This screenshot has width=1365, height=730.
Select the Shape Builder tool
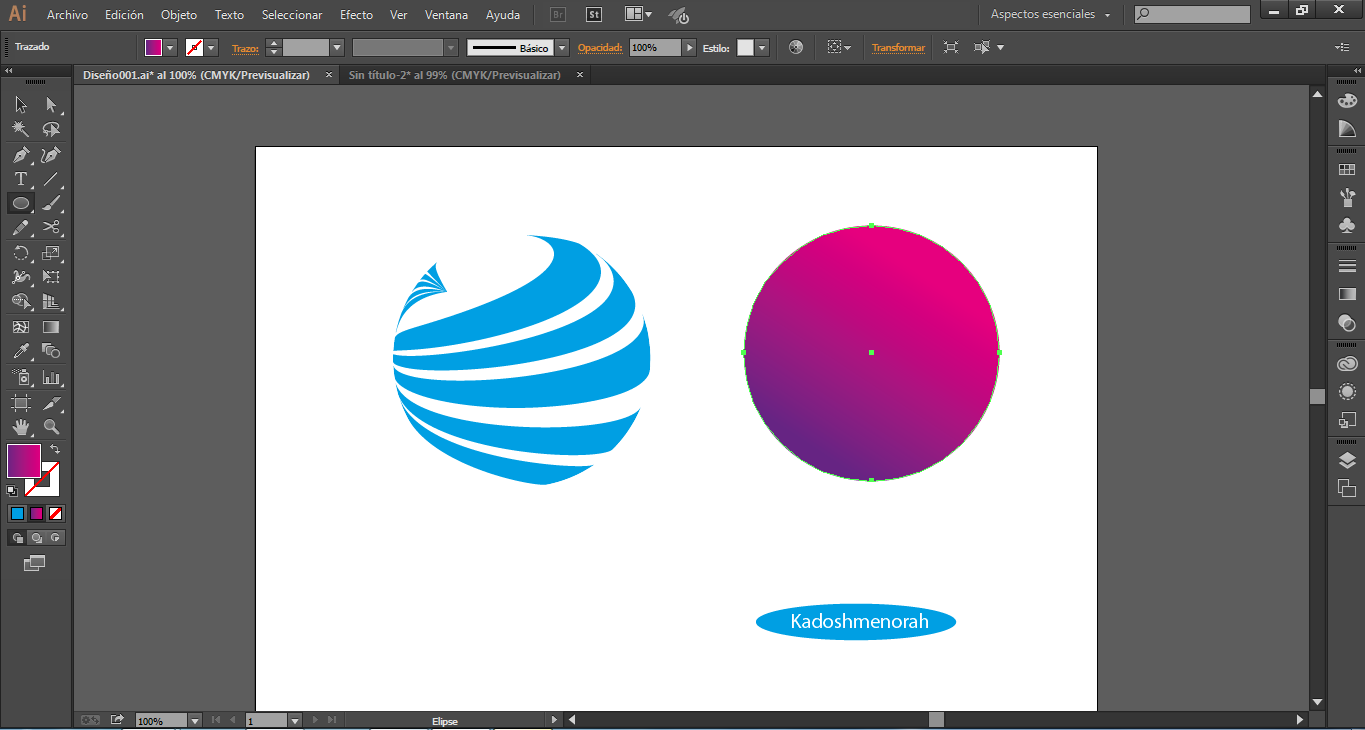click(x=21, y=302)
